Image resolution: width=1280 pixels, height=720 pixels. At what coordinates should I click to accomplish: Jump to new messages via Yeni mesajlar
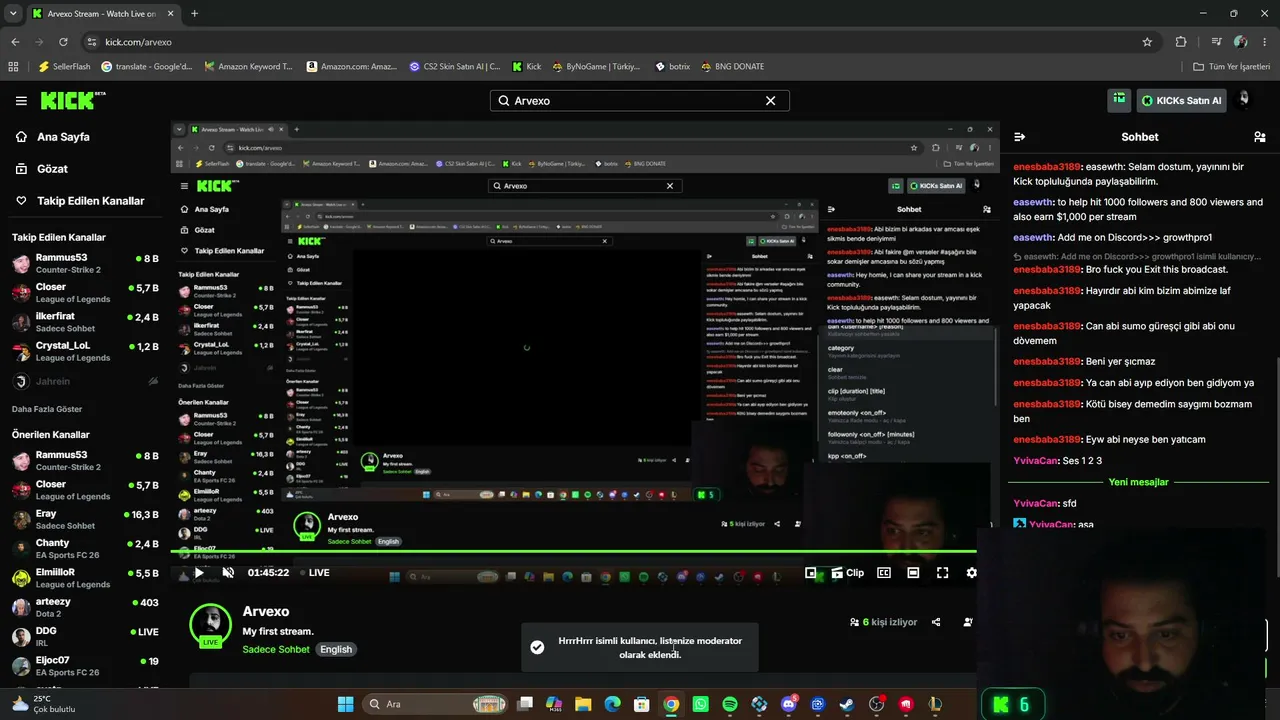point(1138,482)
